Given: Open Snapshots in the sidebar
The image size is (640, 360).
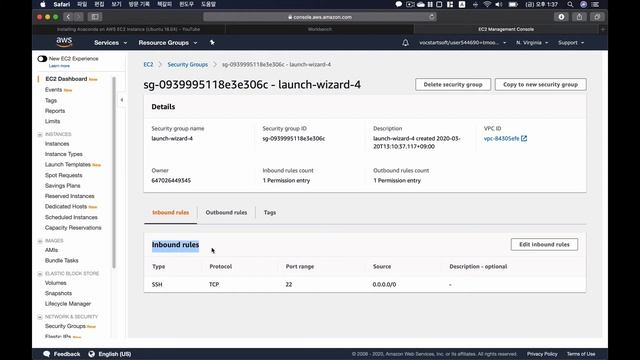Looking at the screenshot, I should pyautogui.click(x=58, y=293).
